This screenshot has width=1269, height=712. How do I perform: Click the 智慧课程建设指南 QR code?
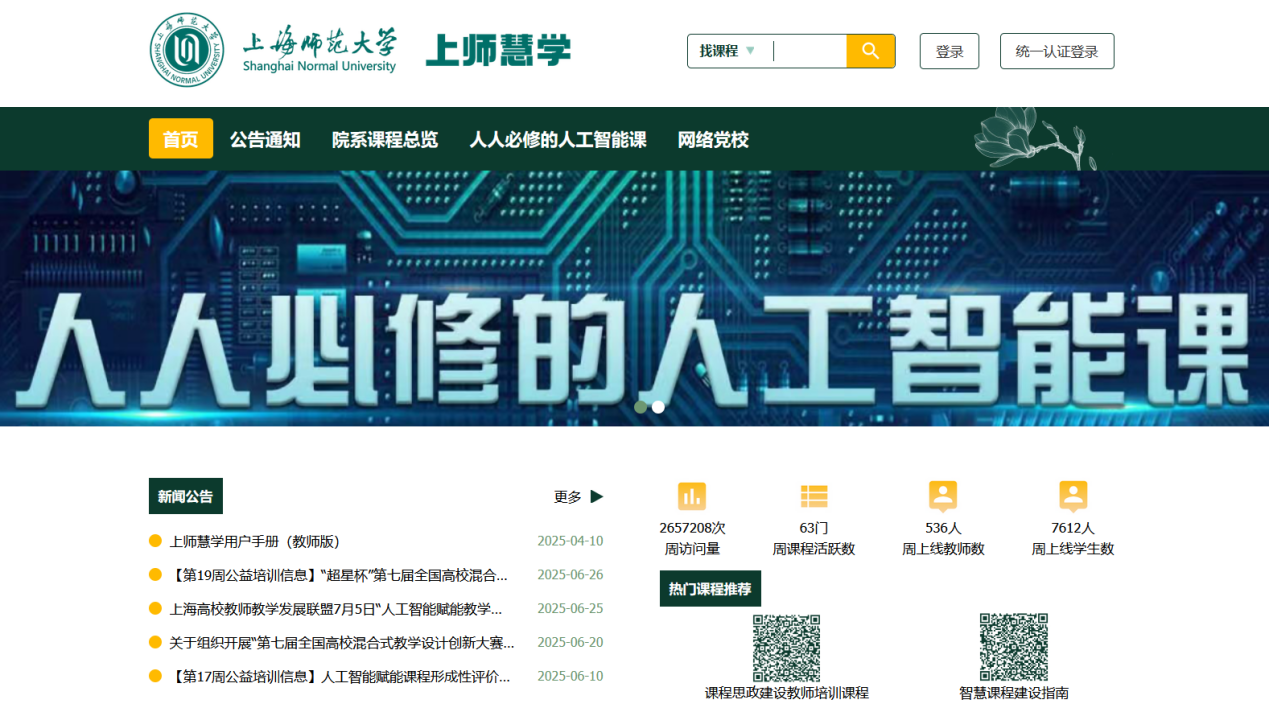pos(1013,648)
